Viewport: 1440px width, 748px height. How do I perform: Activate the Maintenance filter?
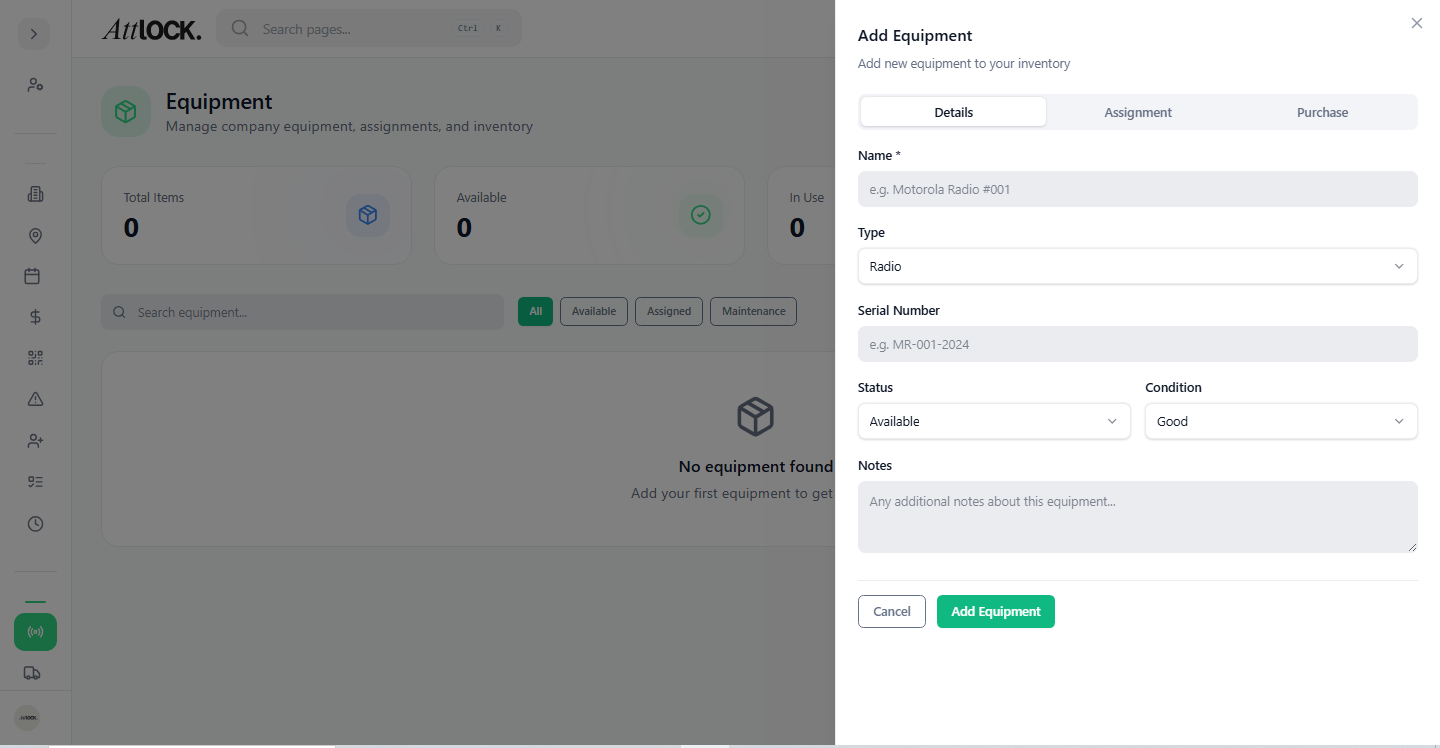pyautogui.click(x=753, y=311)
